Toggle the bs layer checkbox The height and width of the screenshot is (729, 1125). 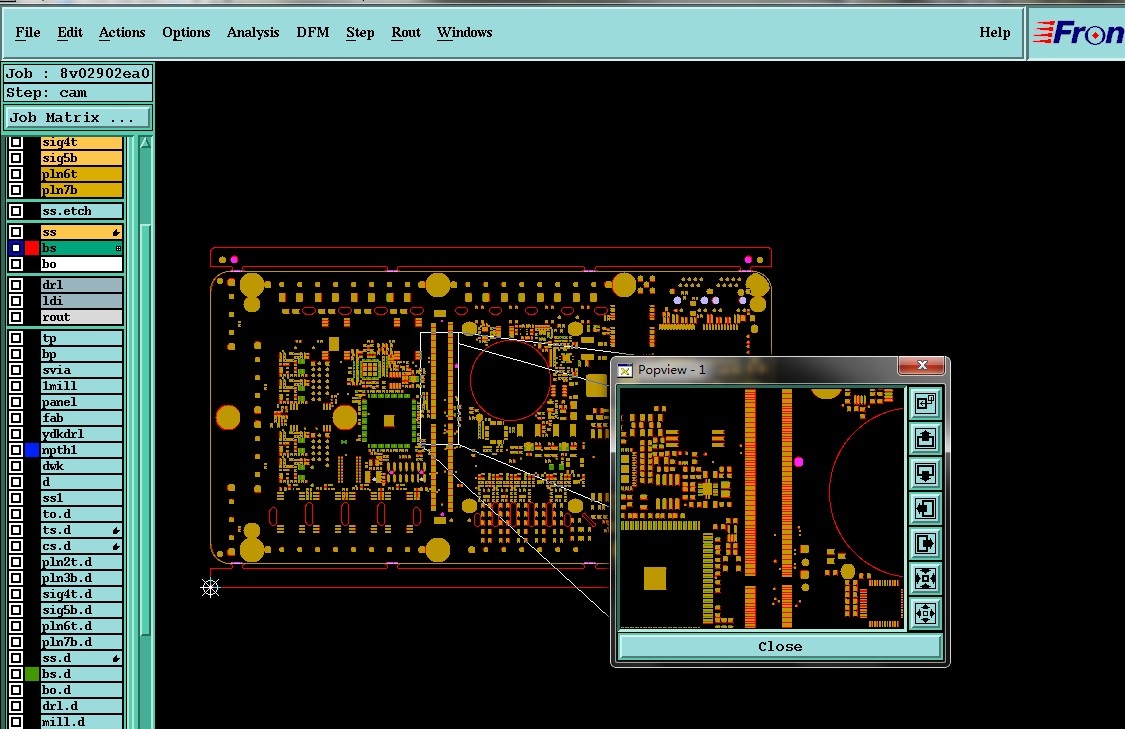point(16,248)
